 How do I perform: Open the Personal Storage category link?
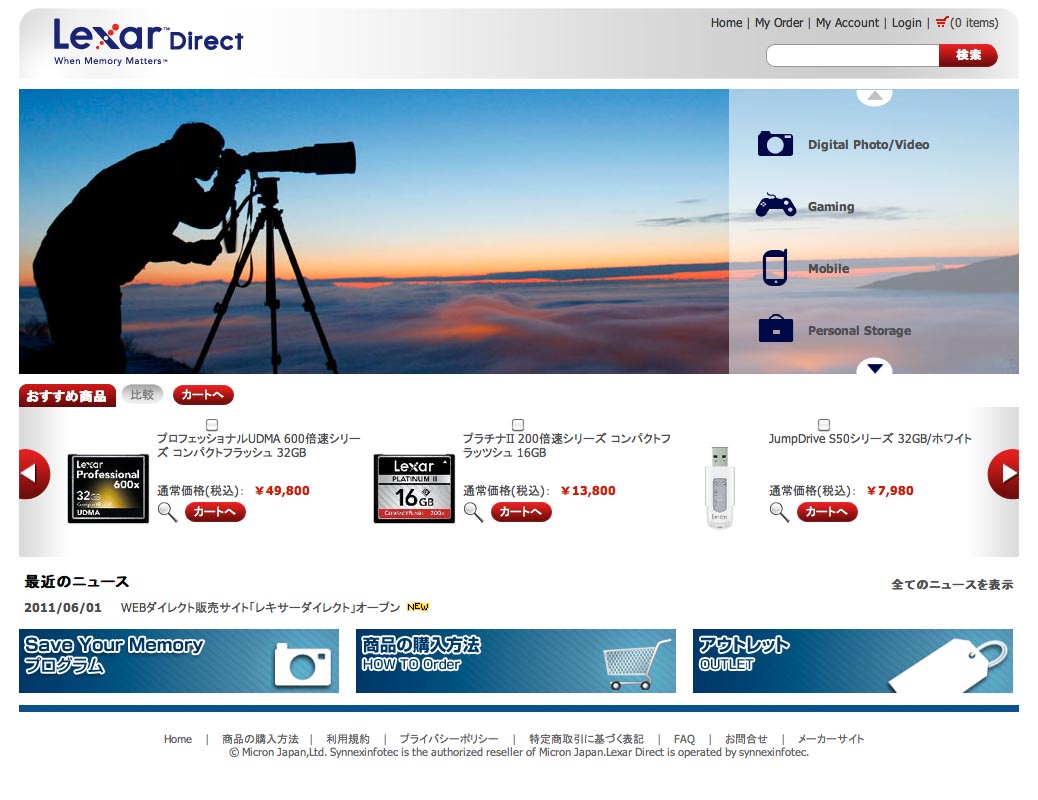pyautogui.click(x=859, y=330)
